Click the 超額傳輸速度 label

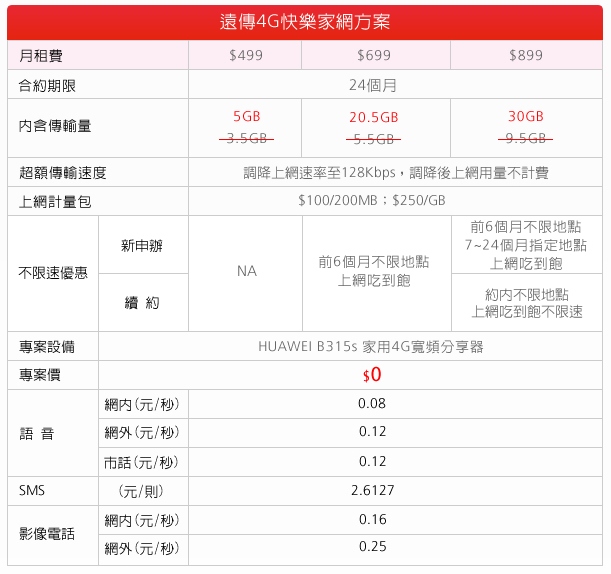(x=62, y=173)
